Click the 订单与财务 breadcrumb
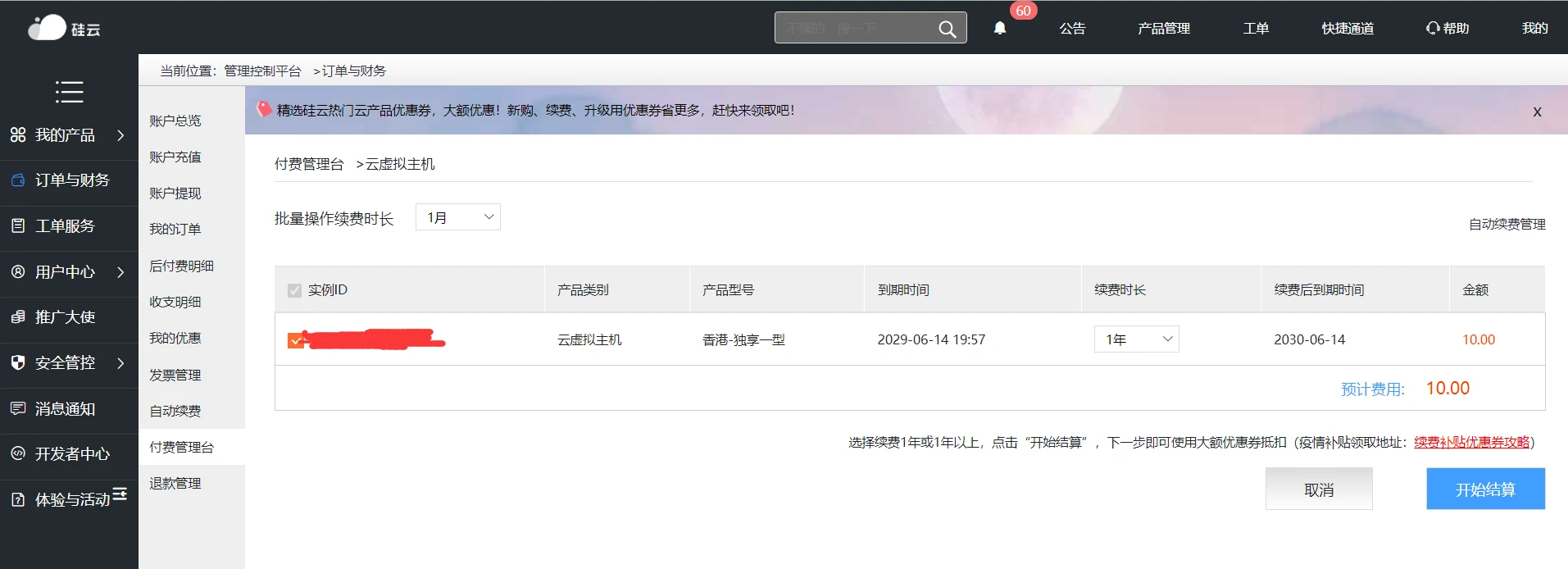Viewport: 1568px width, 569px height. tap(354, 71)
